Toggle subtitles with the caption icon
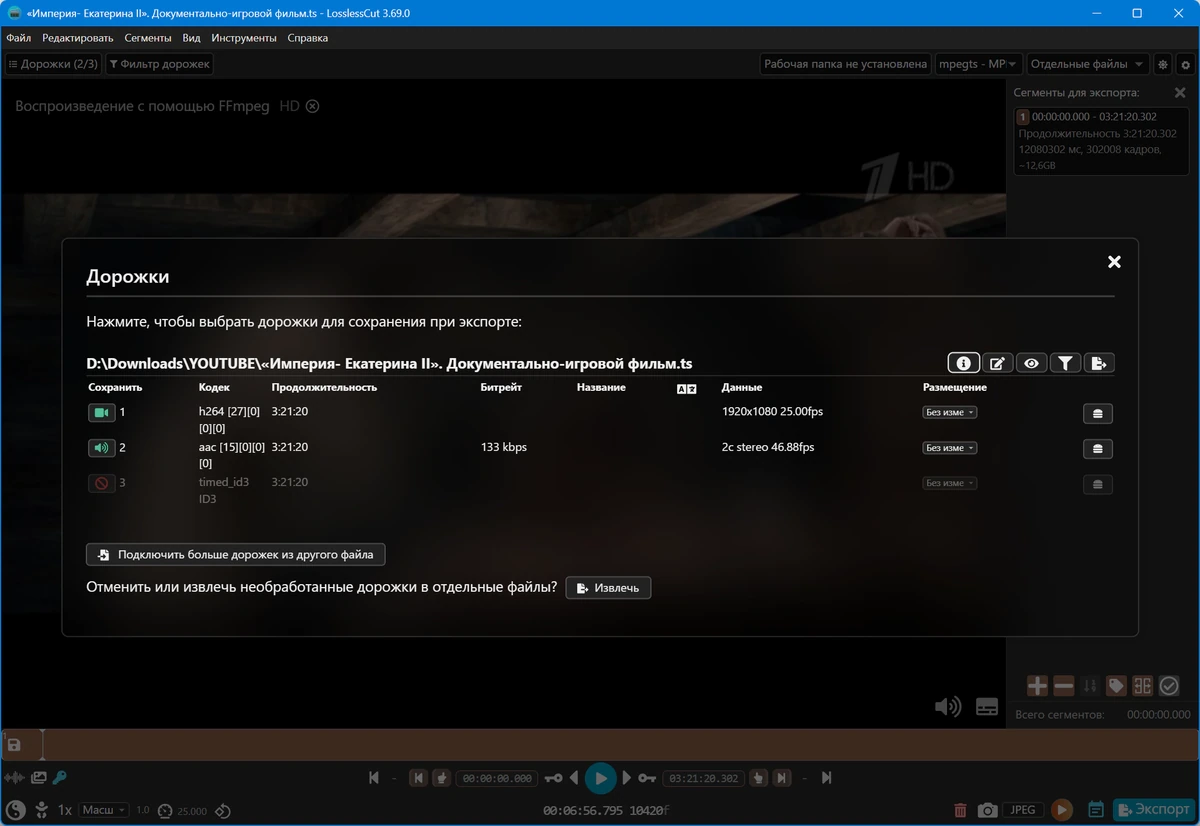This screenshot has width=1200, height=826. click(x=987, y=707)
